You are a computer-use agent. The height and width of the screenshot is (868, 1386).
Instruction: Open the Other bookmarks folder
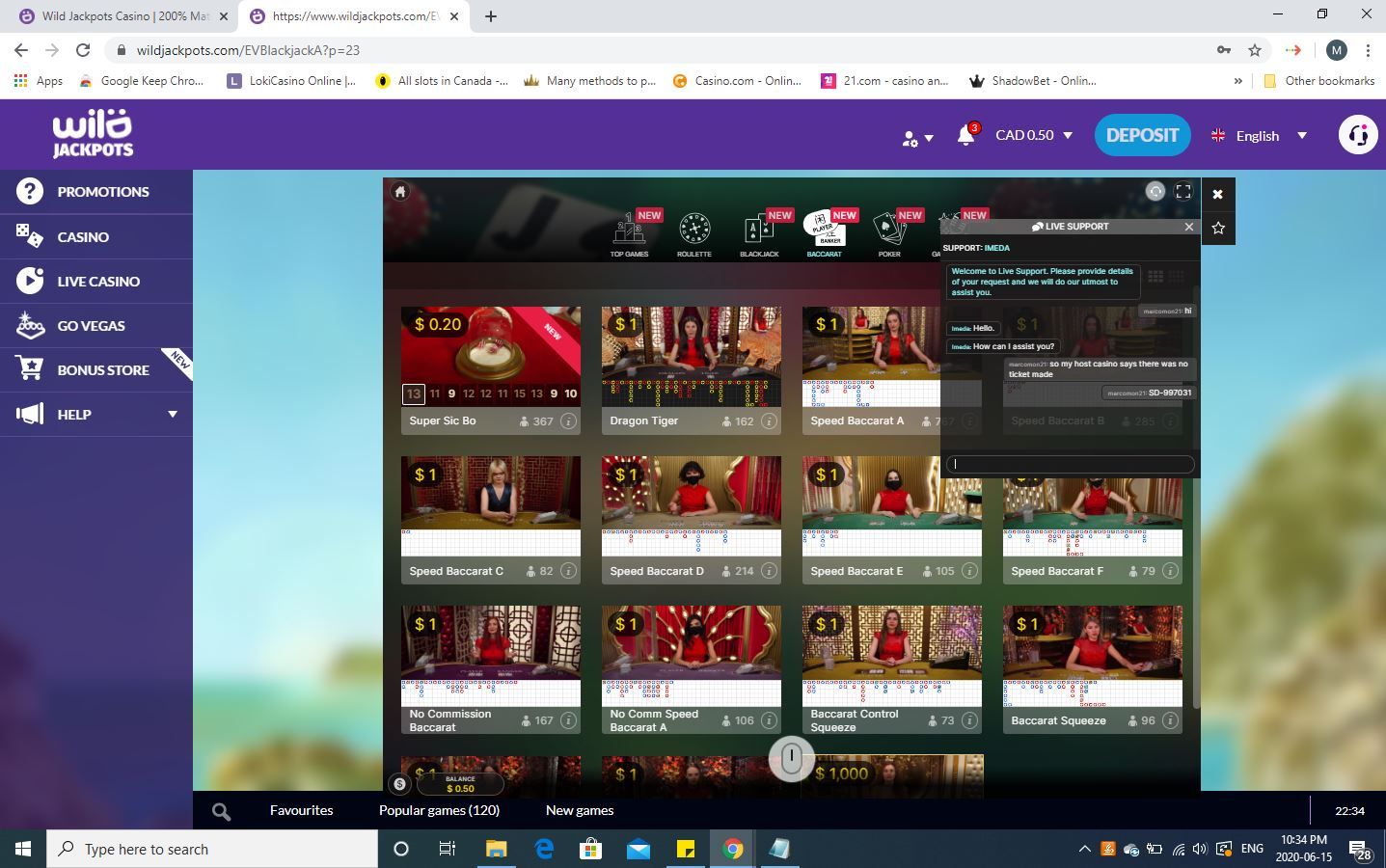click(1318, 81)
